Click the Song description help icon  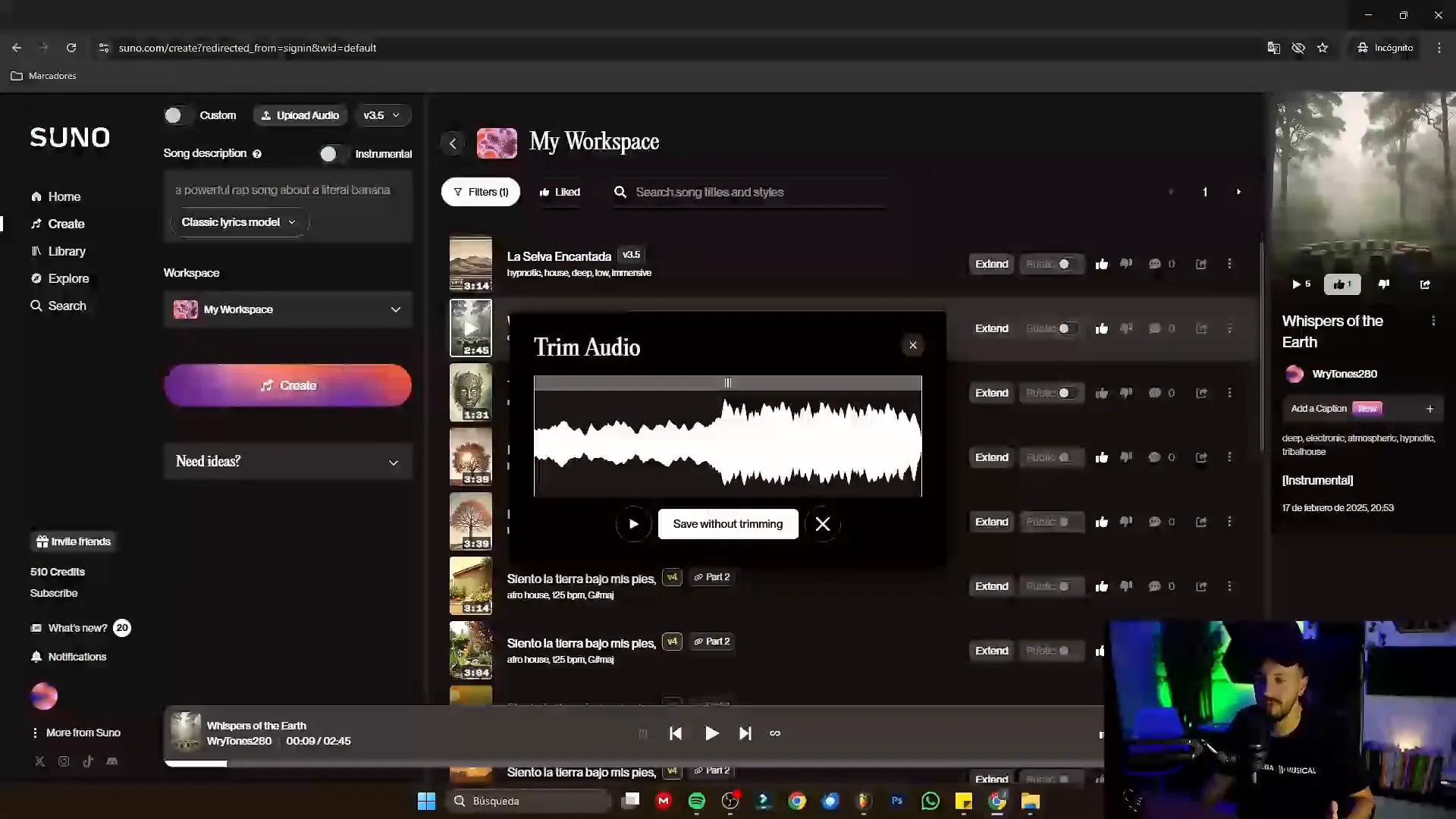tap(257, 154)
